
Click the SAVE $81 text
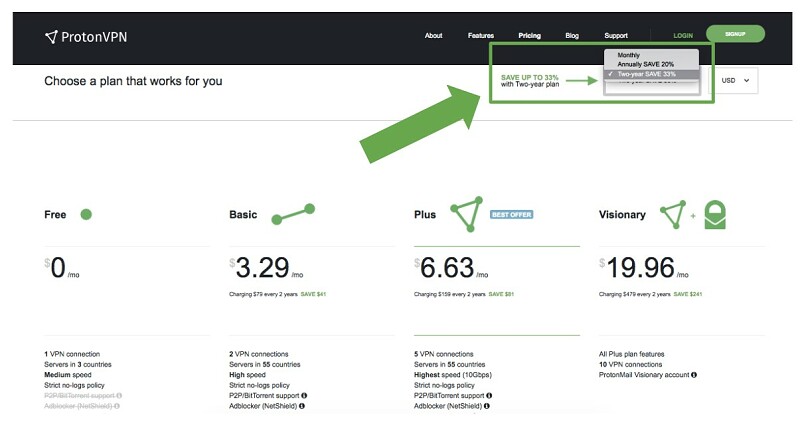tap(501, 294)
